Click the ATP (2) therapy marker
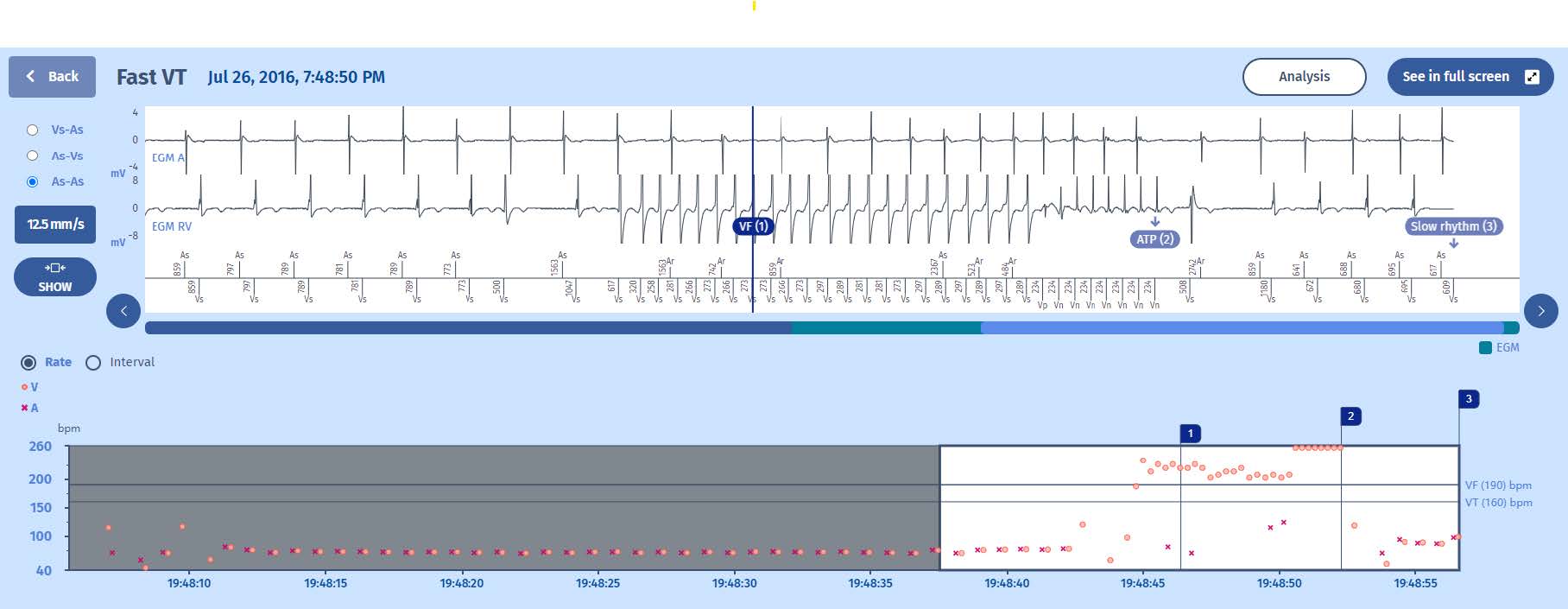The height and width of the screenshot is (609, 1568). pyautogui.click(x=1154, y=239)
